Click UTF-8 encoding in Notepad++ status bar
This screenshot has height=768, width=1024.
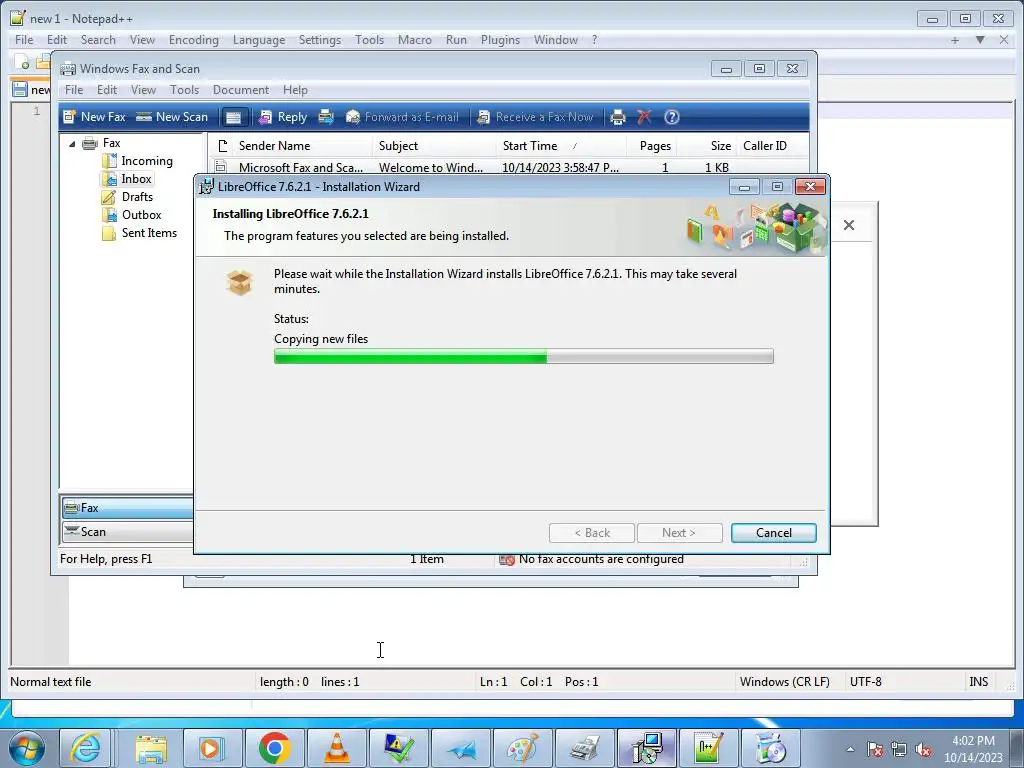tap(865, 682)
